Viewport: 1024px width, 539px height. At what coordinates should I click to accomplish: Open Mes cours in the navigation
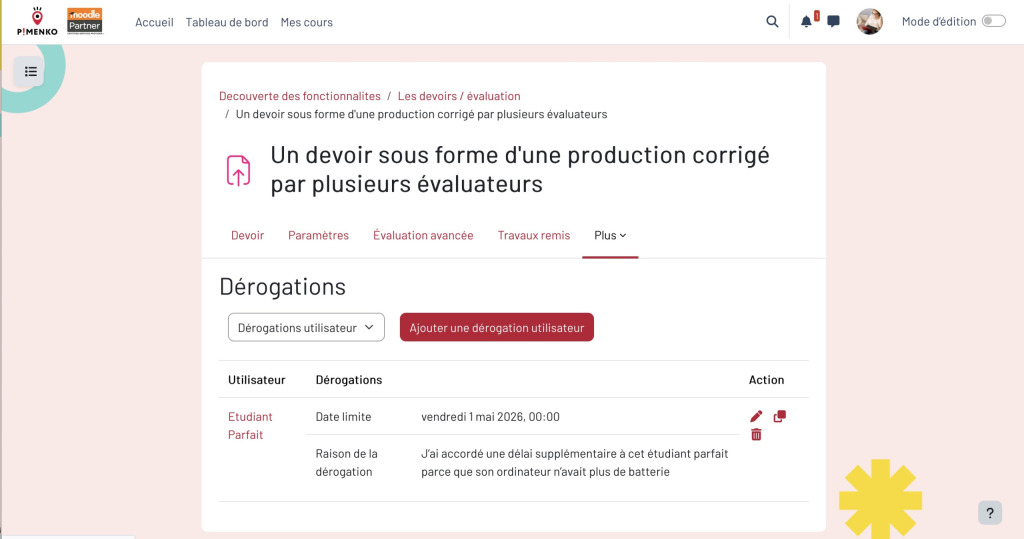click(x=306, y=22)
